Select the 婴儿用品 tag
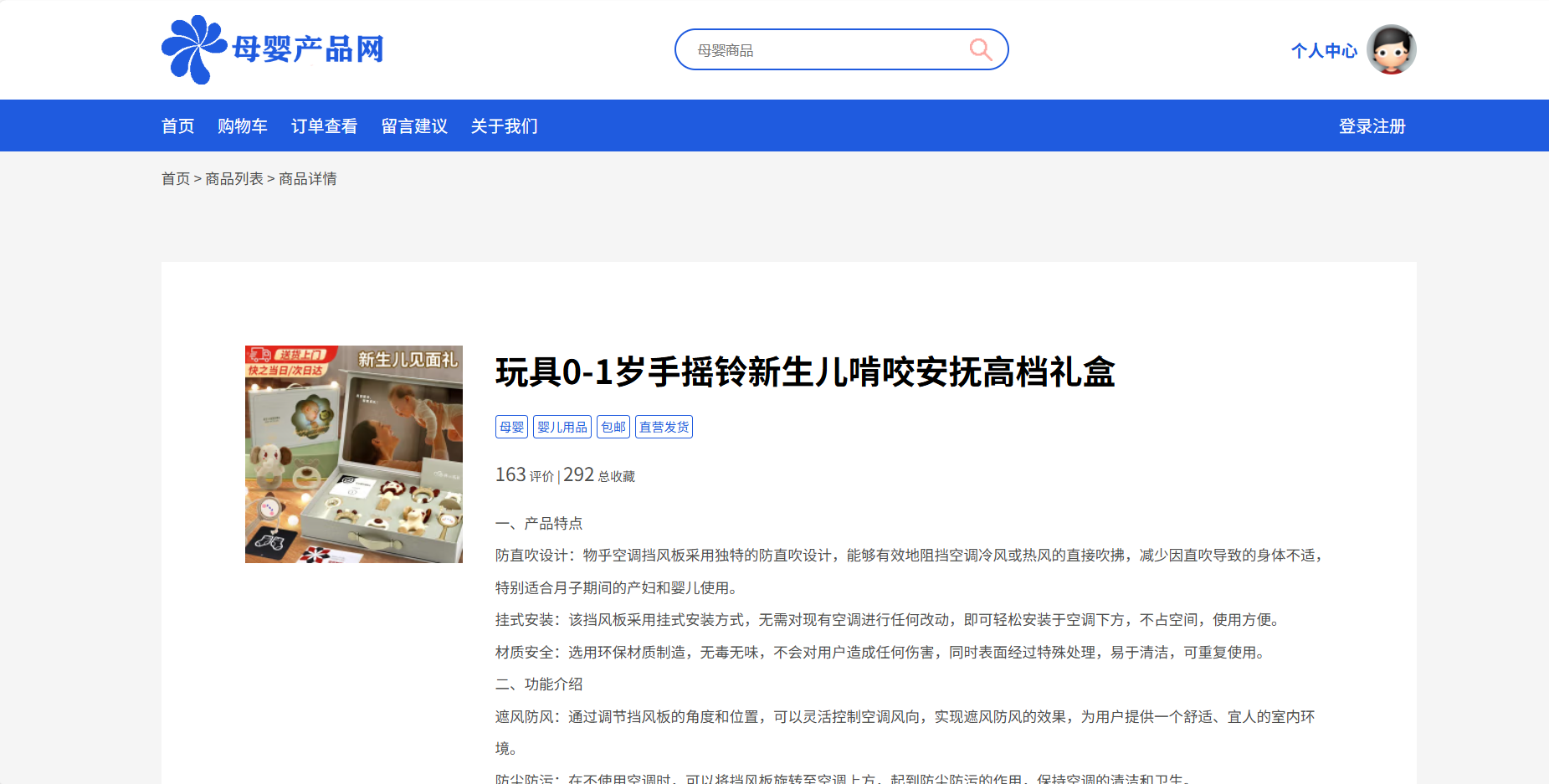Screen dimensions: 1549x784 coord(562,428)
